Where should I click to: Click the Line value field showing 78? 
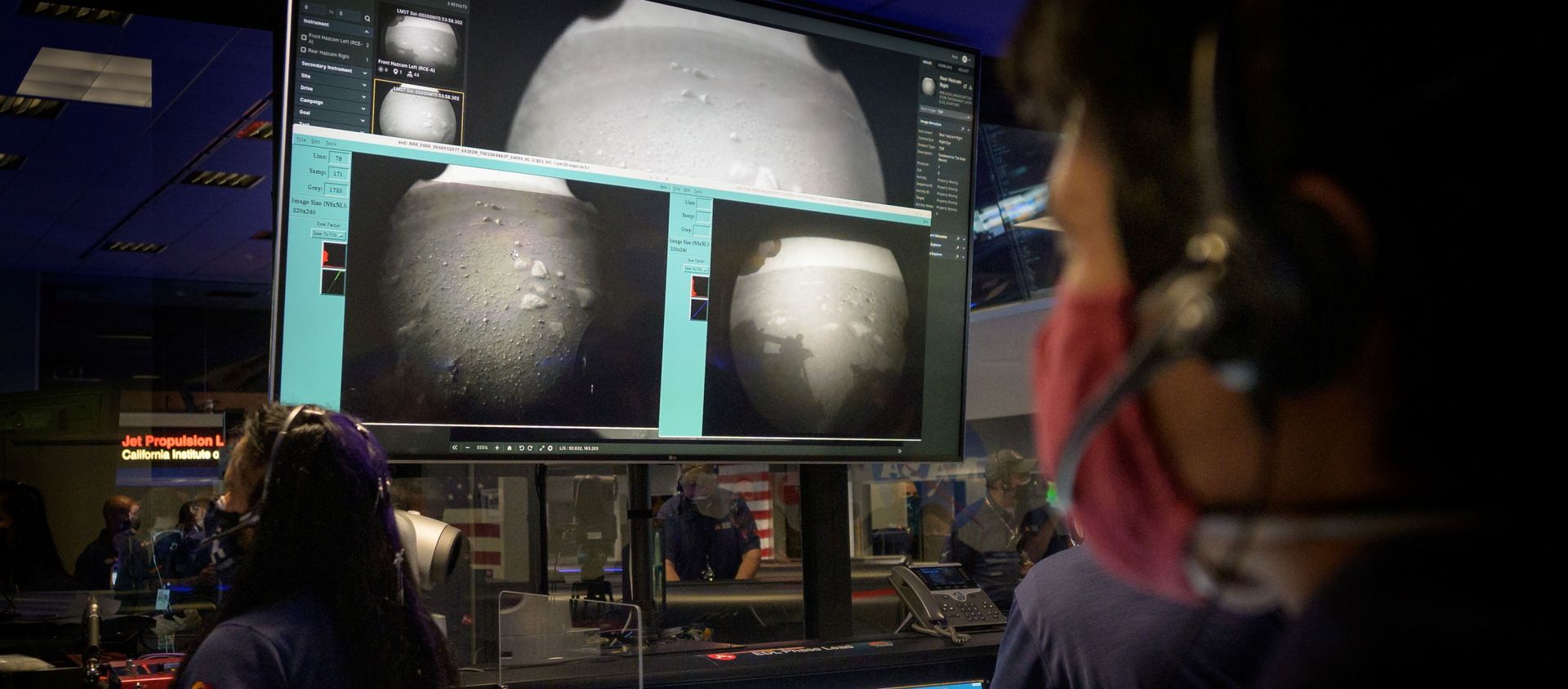tap(339, 158)
